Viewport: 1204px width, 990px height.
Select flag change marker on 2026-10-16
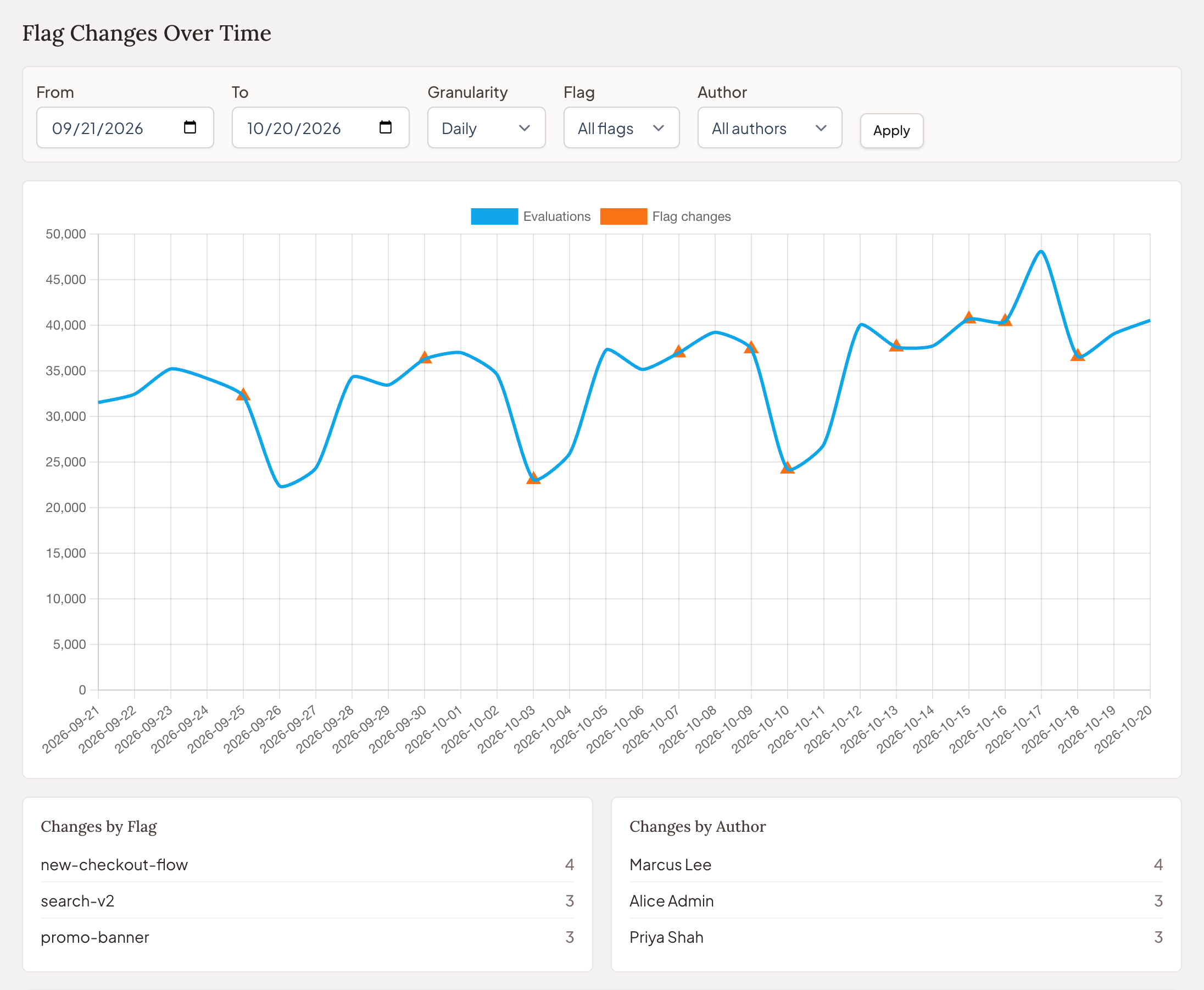tap(1005, 320)
